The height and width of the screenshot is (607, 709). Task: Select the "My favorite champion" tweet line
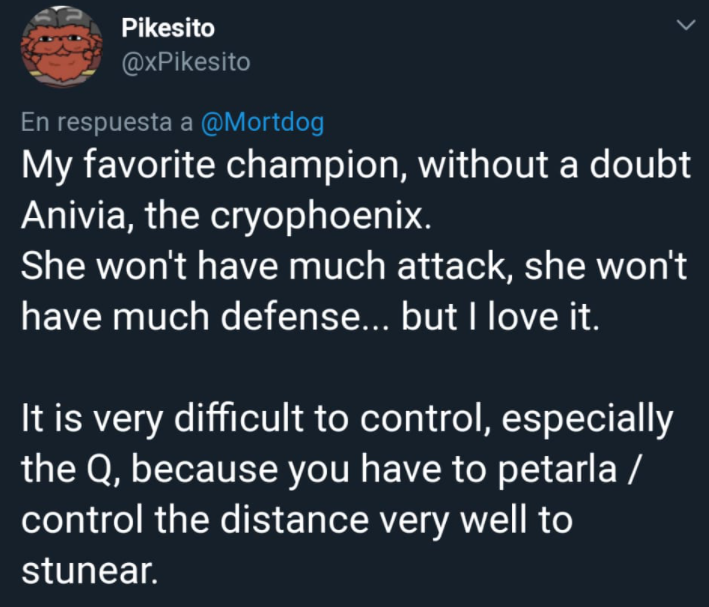tap(356, 165)
